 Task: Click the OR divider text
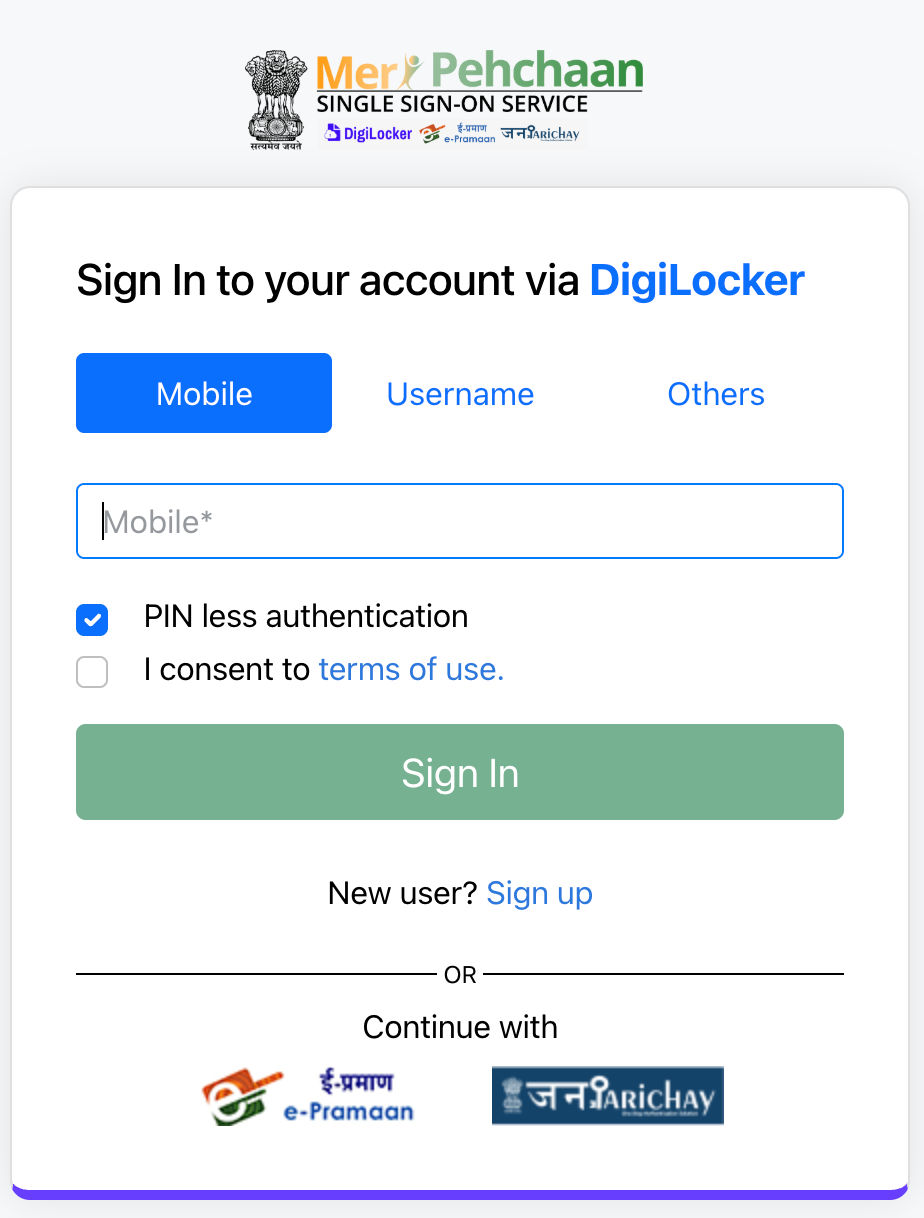point(460,974)
